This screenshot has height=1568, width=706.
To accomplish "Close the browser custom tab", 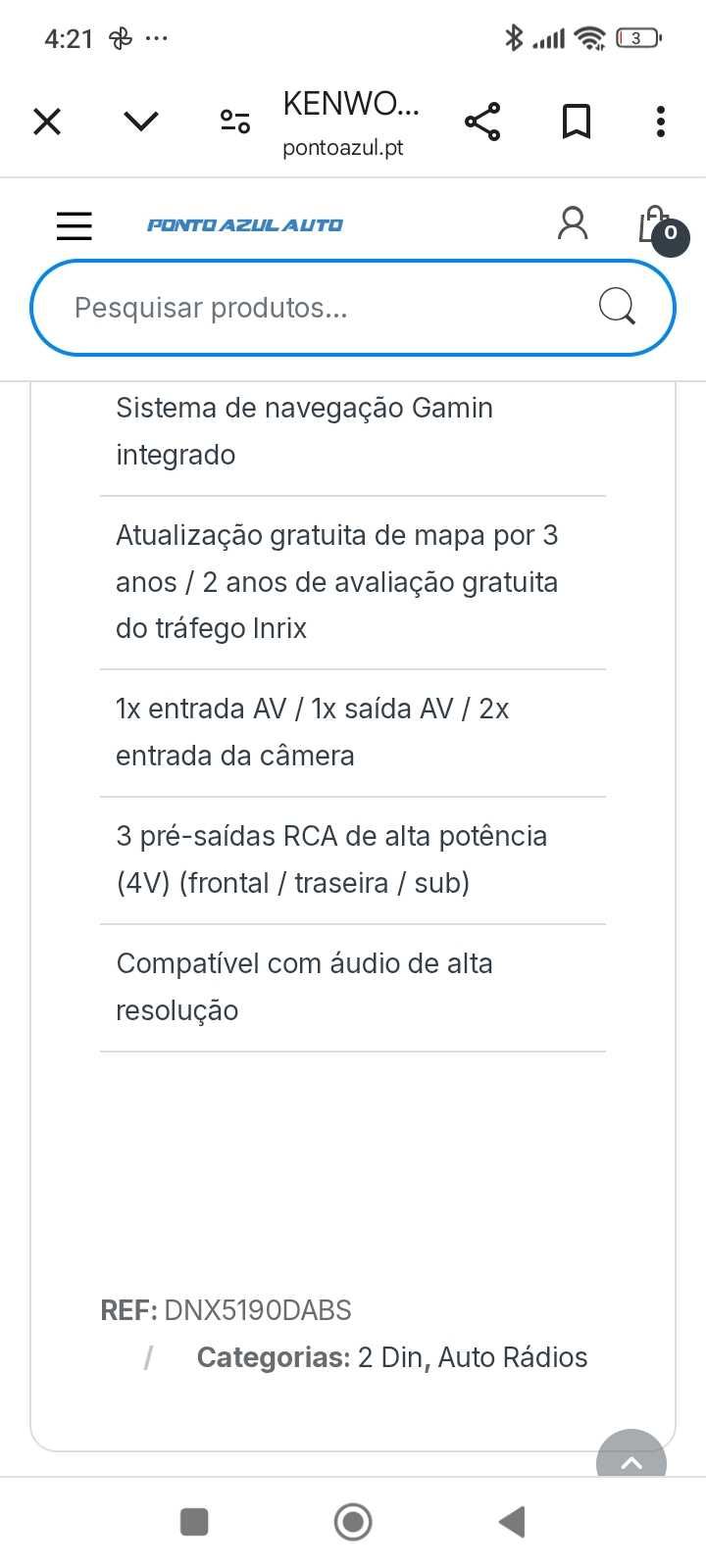I will (47, 122).
